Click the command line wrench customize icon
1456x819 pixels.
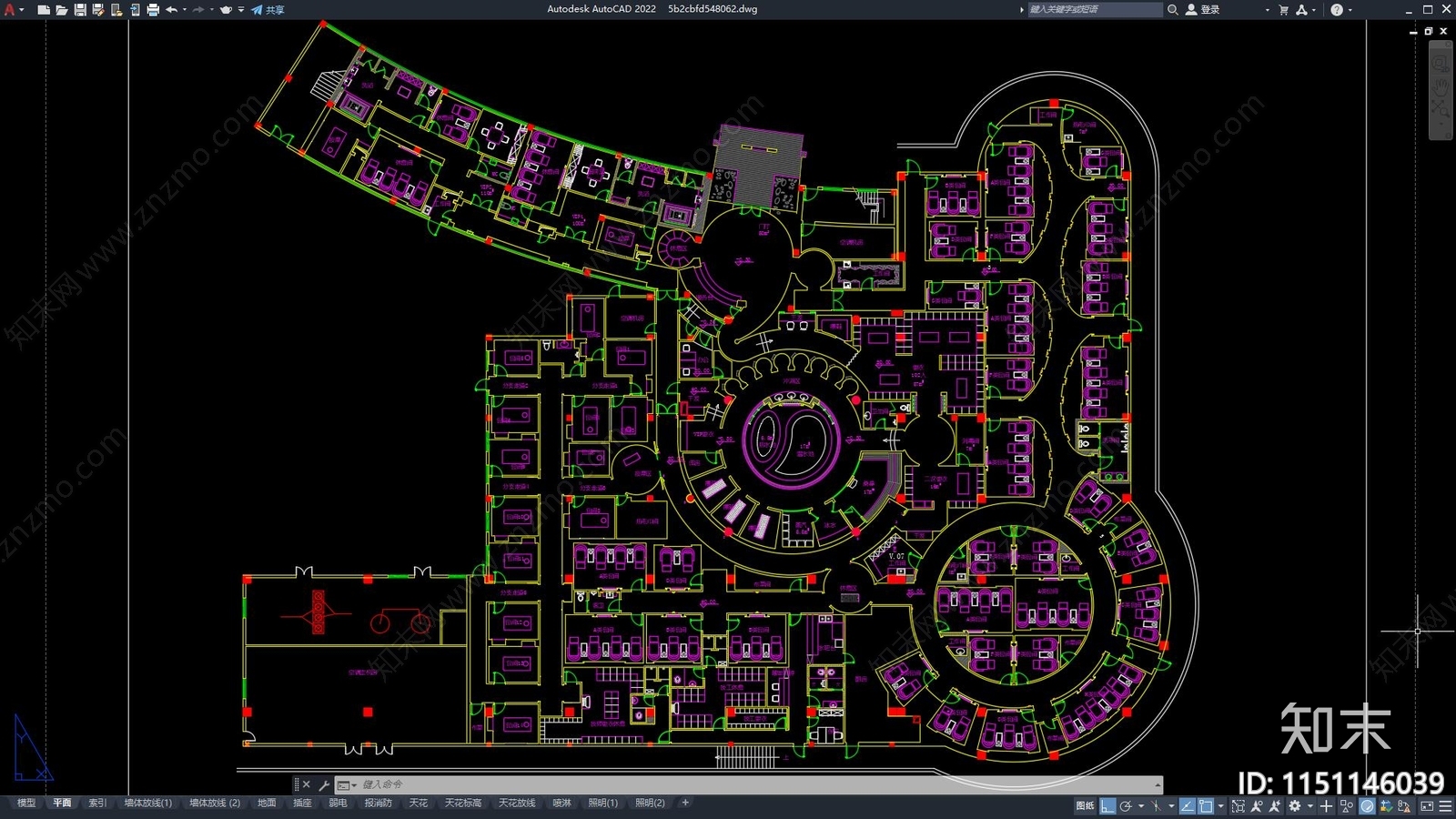323,784
